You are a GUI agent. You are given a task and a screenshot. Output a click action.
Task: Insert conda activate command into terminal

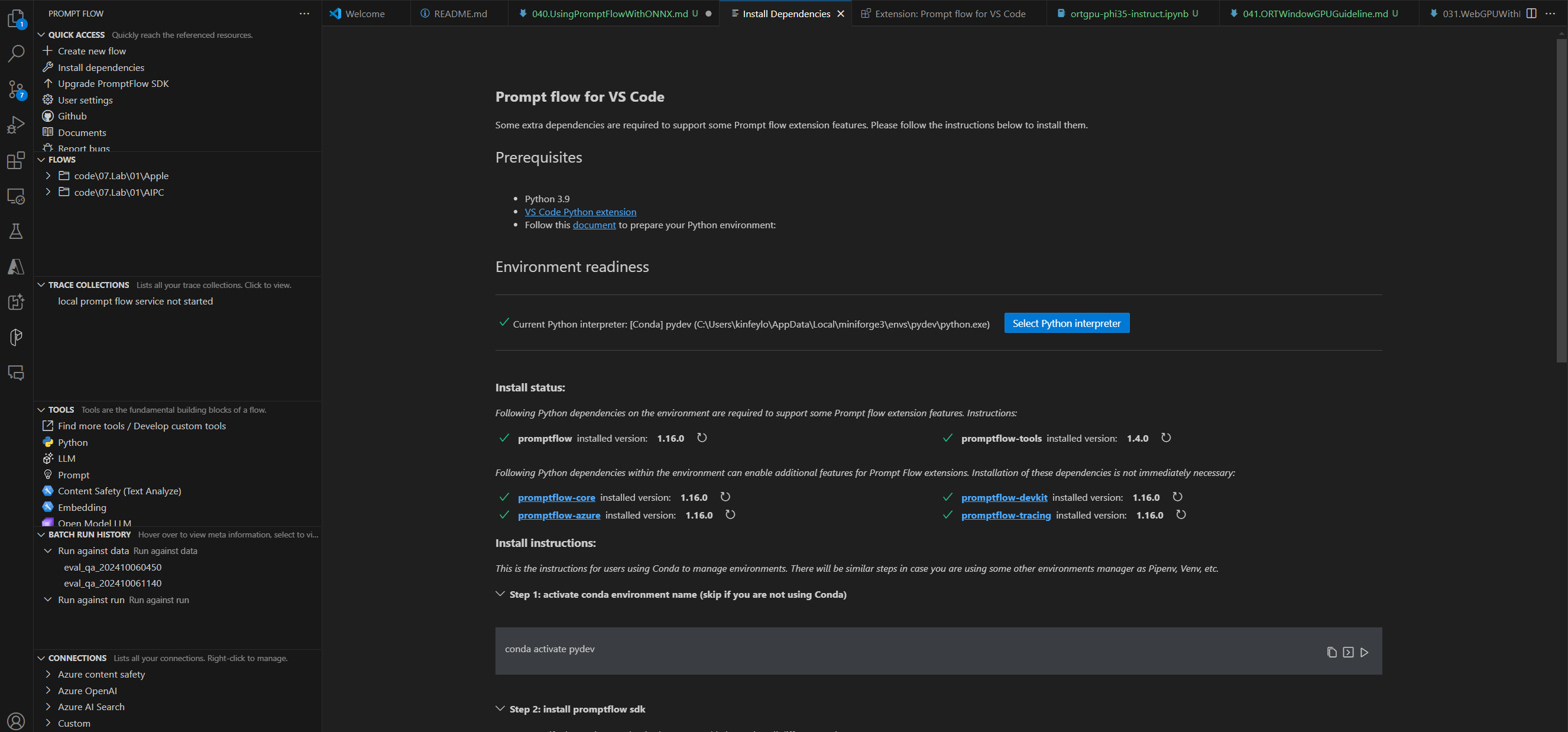click(1348, 652)
